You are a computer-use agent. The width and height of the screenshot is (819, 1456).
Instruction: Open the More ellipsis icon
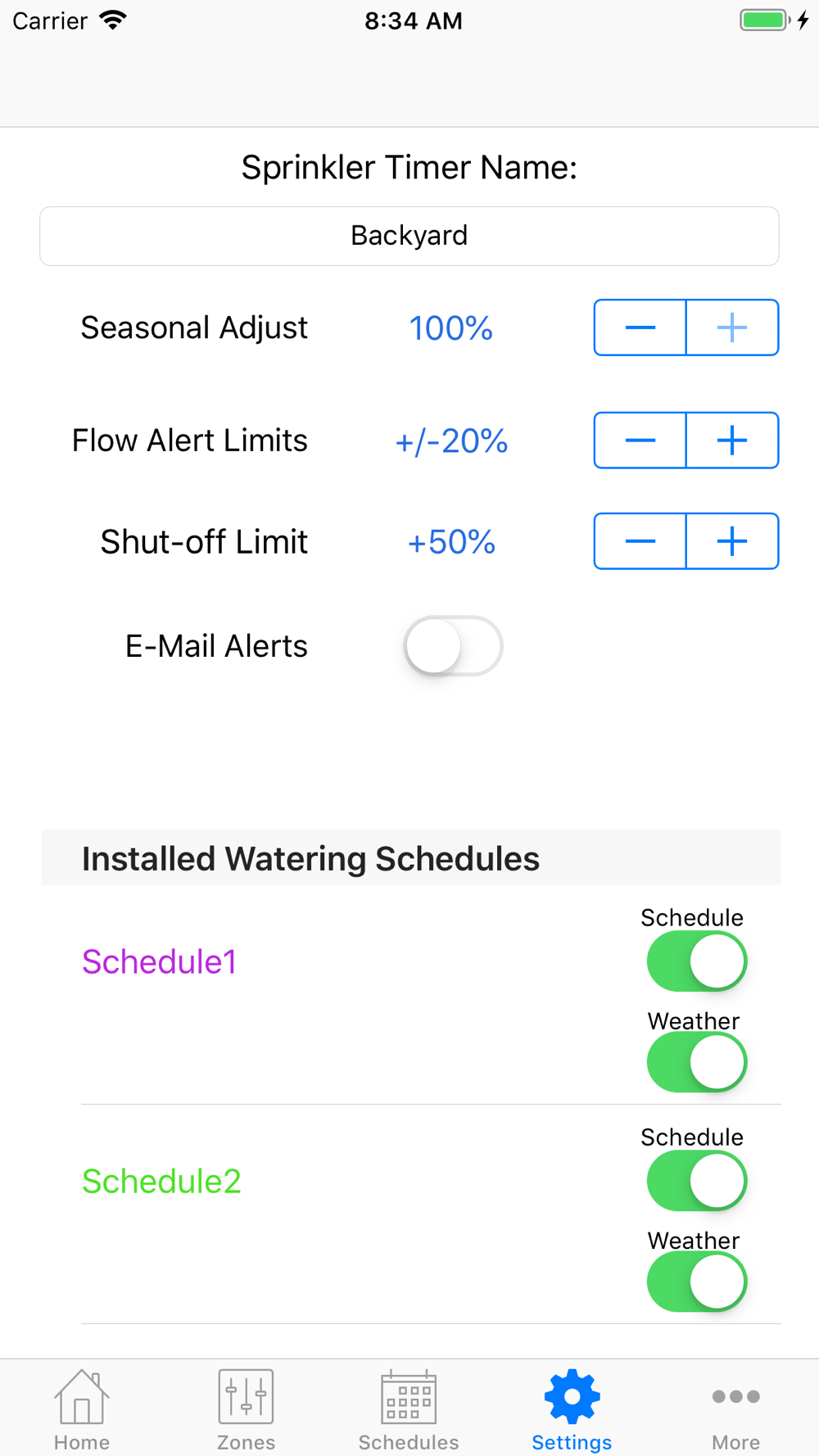pos(735,1397)
